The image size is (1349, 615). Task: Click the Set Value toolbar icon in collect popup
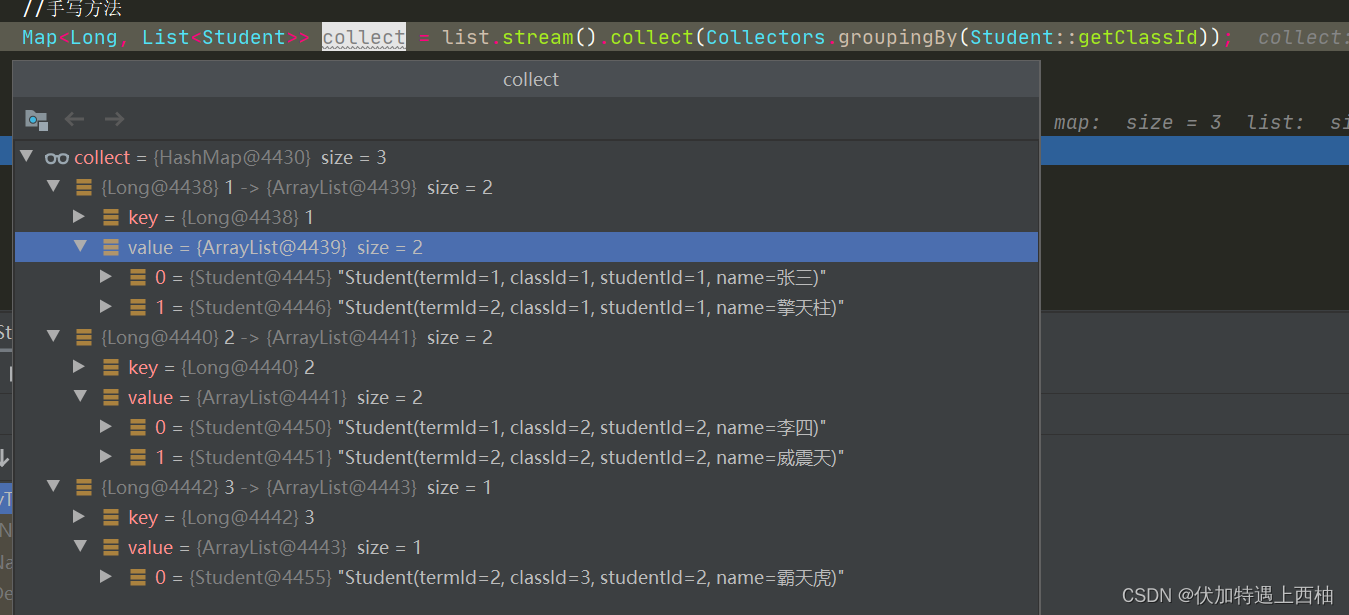36,120
